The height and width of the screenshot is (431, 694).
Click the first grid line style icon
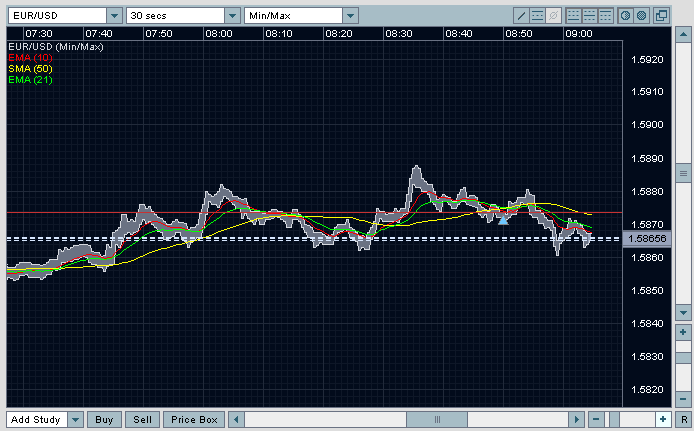[573, 16]
